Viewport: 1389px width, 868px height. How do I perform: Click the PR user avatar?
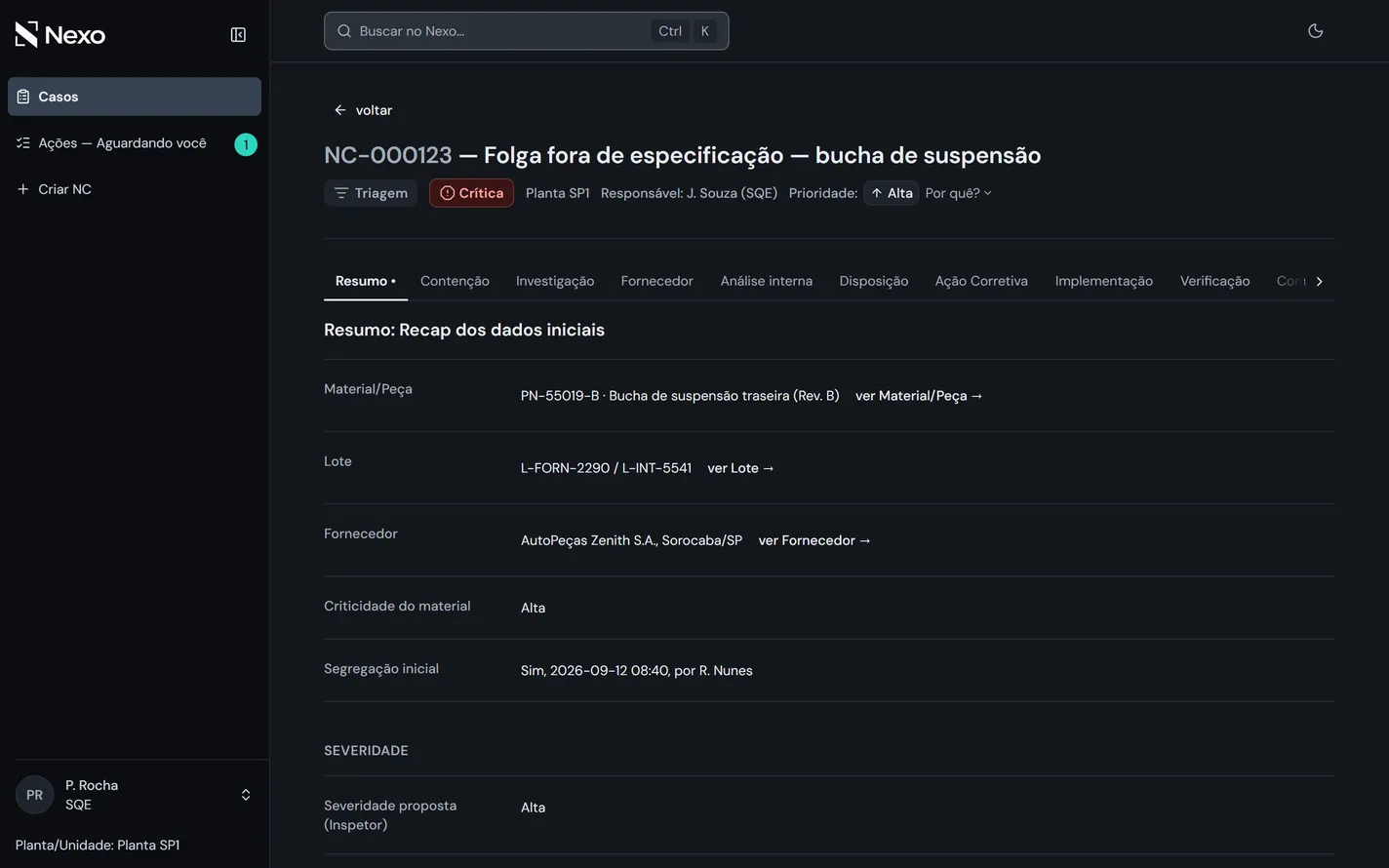(x=34, y=795)
